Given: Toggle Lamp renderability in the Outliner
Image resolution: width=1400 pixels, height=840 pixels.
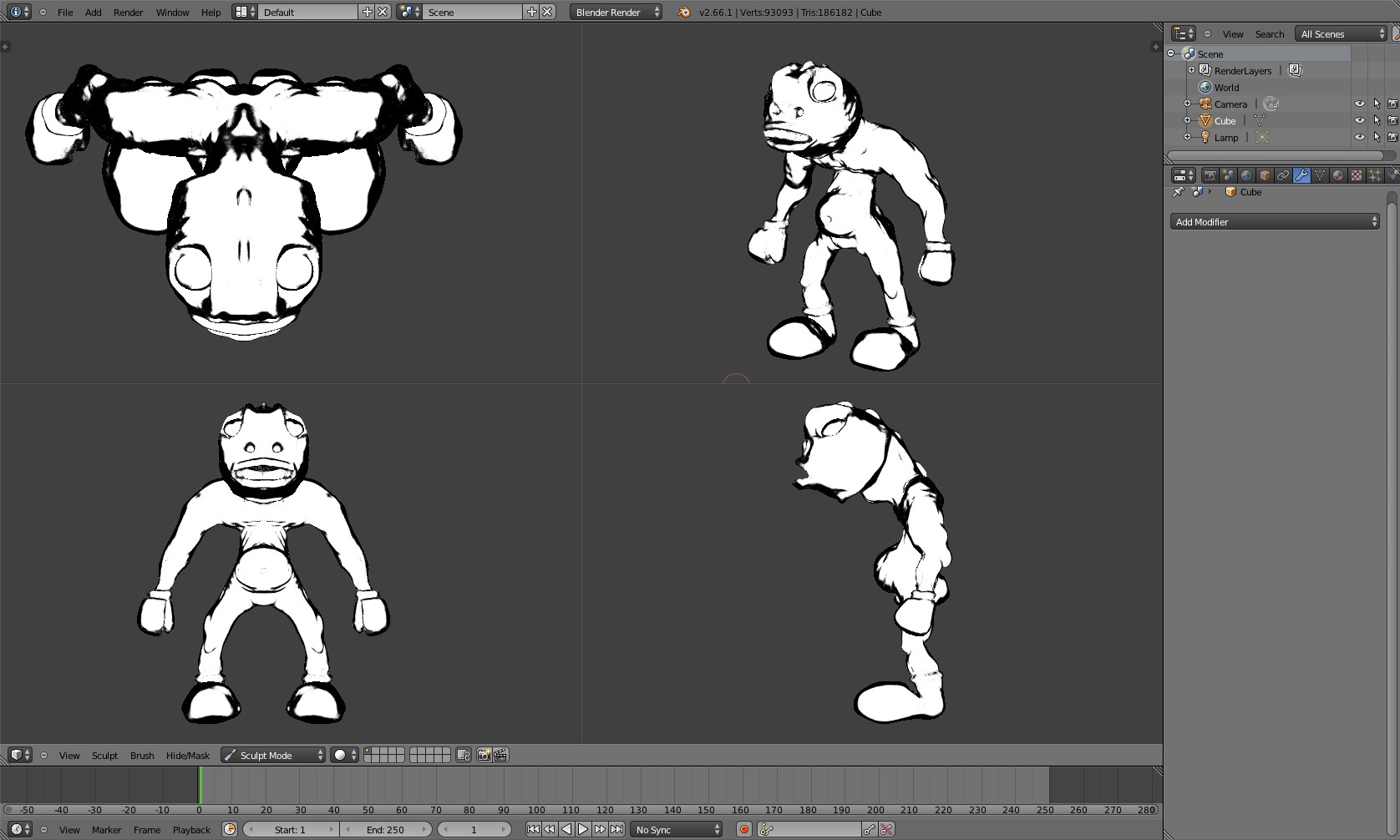Looking at the screenshot, I should coord(1392,137).
